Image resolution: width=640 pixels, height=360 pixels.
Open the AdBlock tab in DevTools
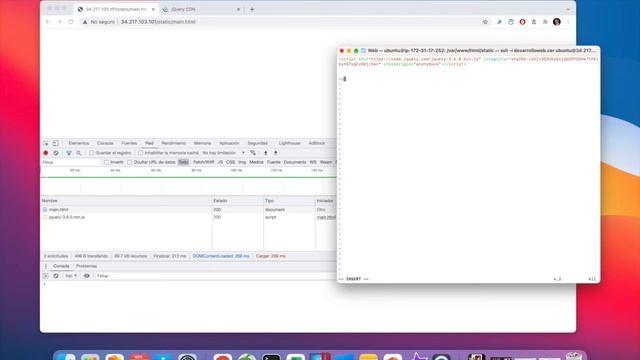coord(317,143)
